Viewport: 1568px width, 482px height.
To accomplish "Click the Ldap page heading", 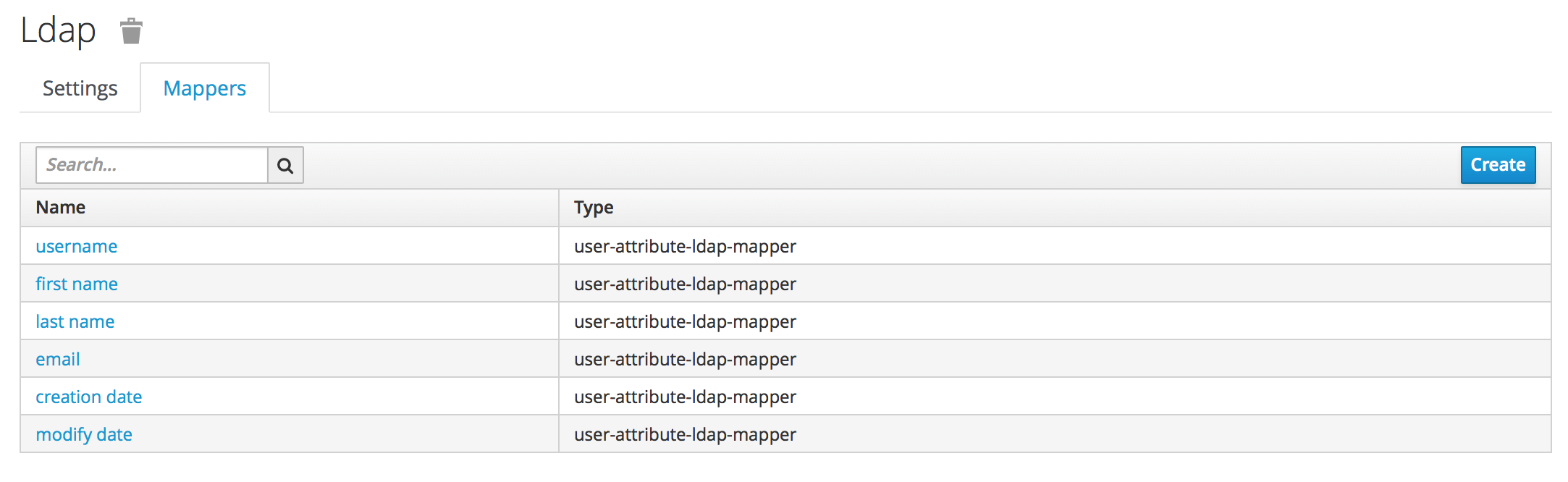I will (x=58, y=31).
